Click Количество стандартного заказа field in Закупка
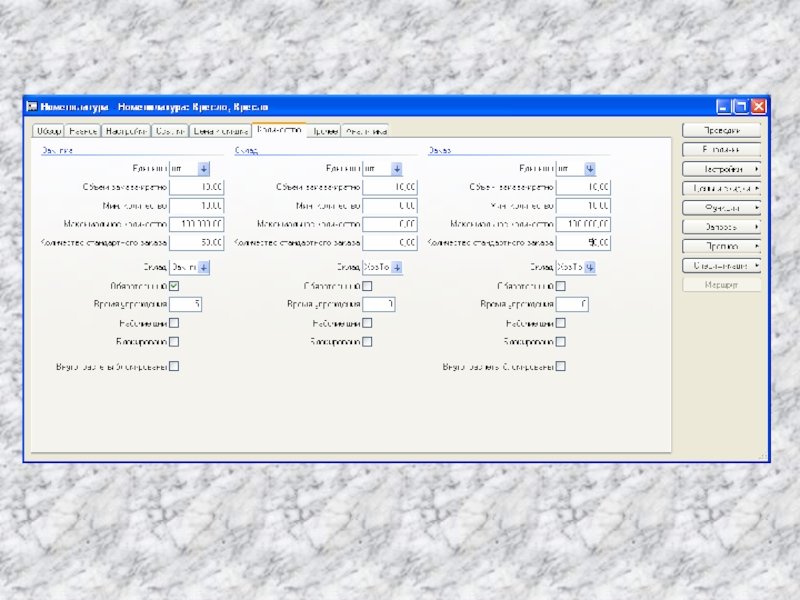The height and width of the screenshot is (600, 800). [196, 243]
